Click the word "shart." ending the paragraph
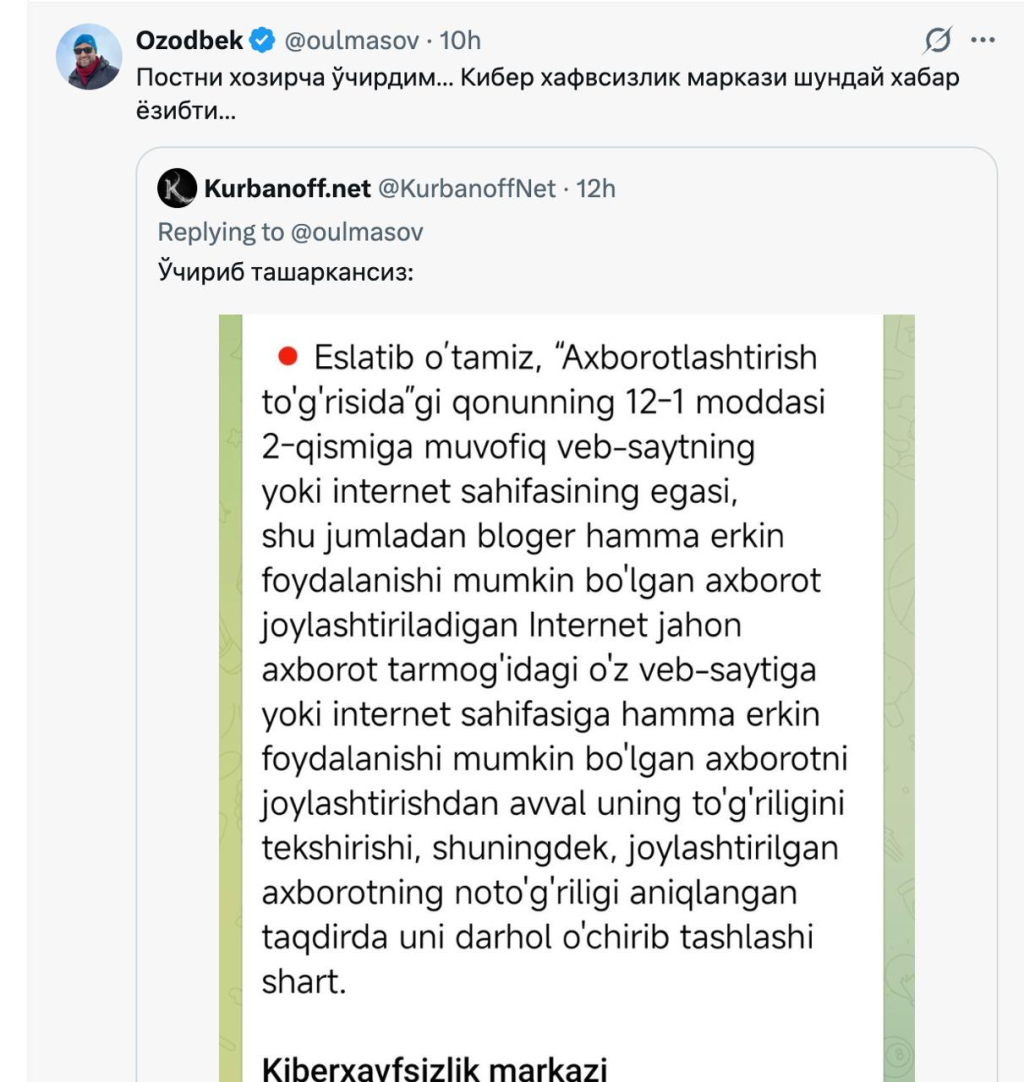Image resolution: width=1024 pixels, height=1082 pixels. (x=303, y=982)
